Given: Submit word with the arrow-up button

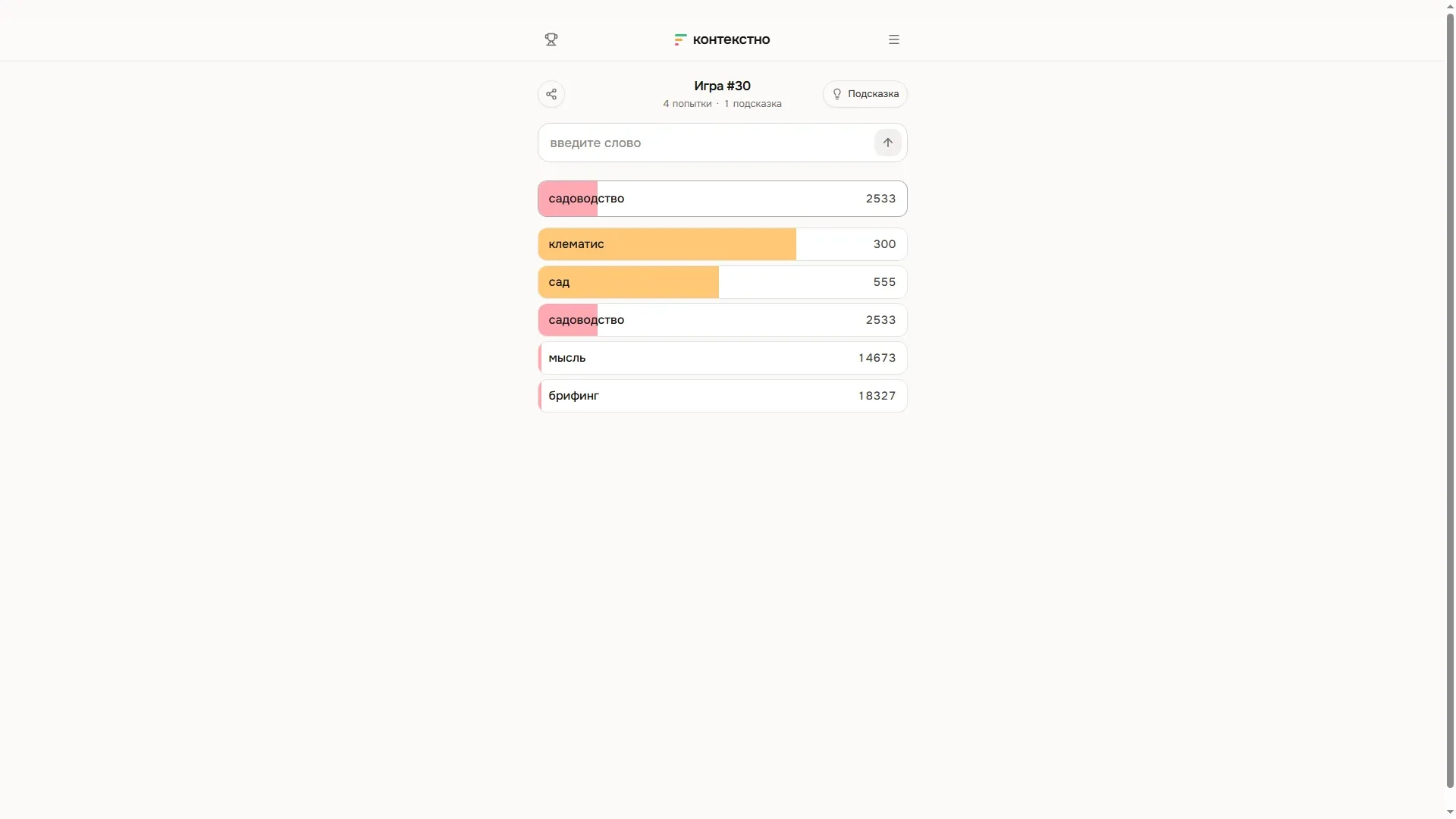Looking at the screenshot, I should [888, 143].
